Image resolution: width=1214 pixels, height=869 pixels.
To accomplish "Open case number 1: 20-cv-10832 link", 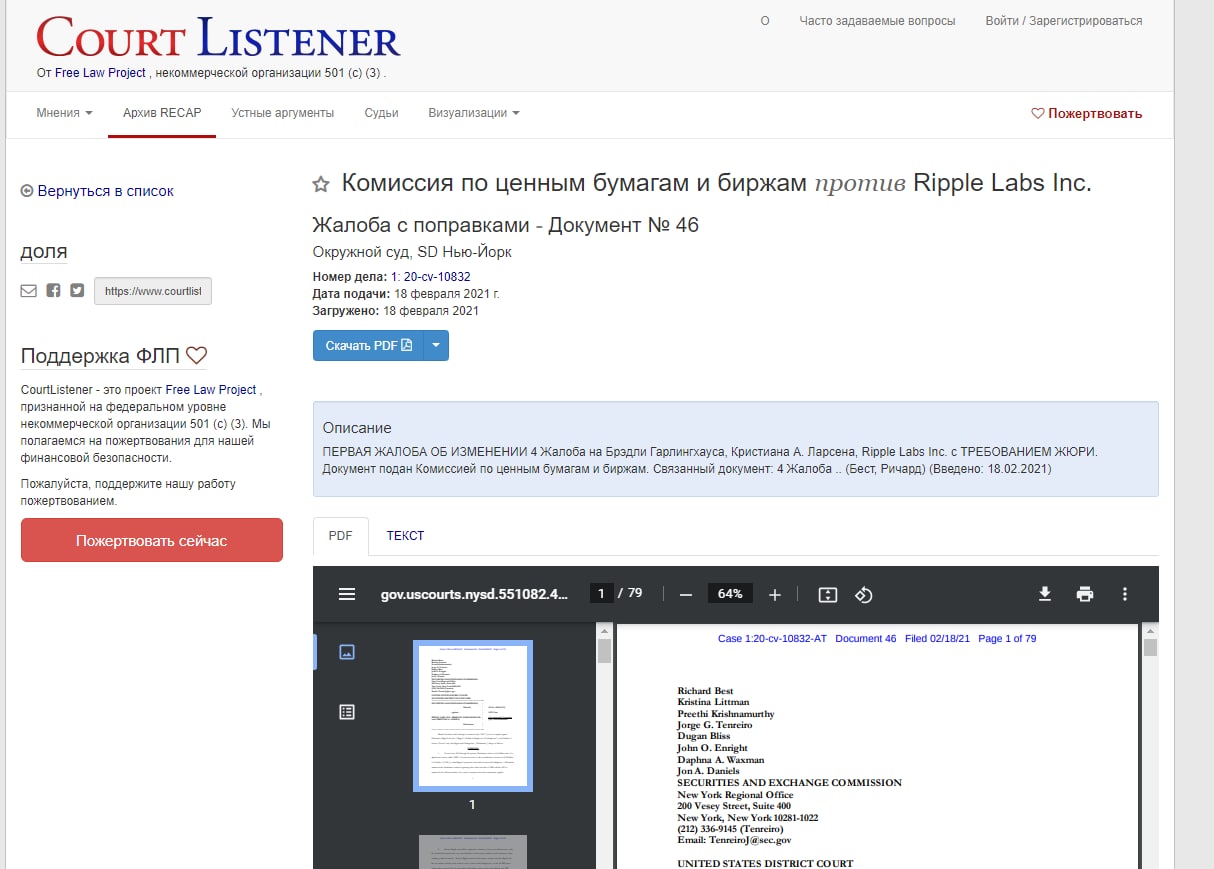I will 431,277.
